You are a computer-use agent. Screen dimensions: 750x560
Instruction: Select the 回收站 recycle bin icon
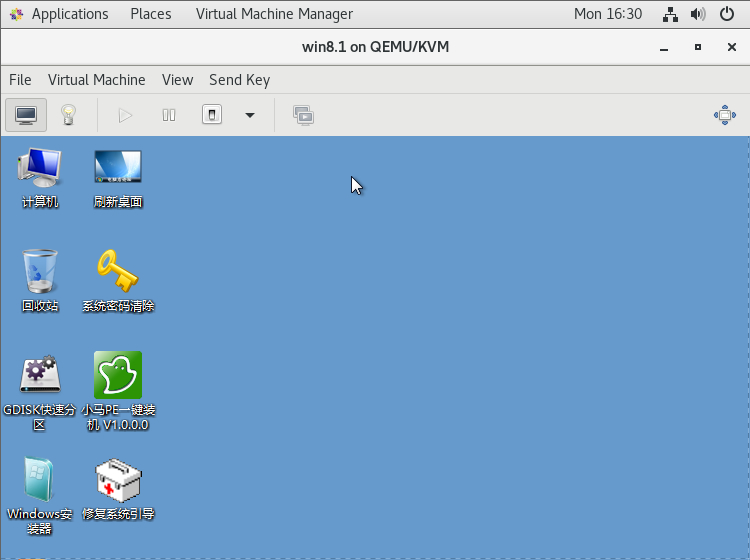(40, 281)
